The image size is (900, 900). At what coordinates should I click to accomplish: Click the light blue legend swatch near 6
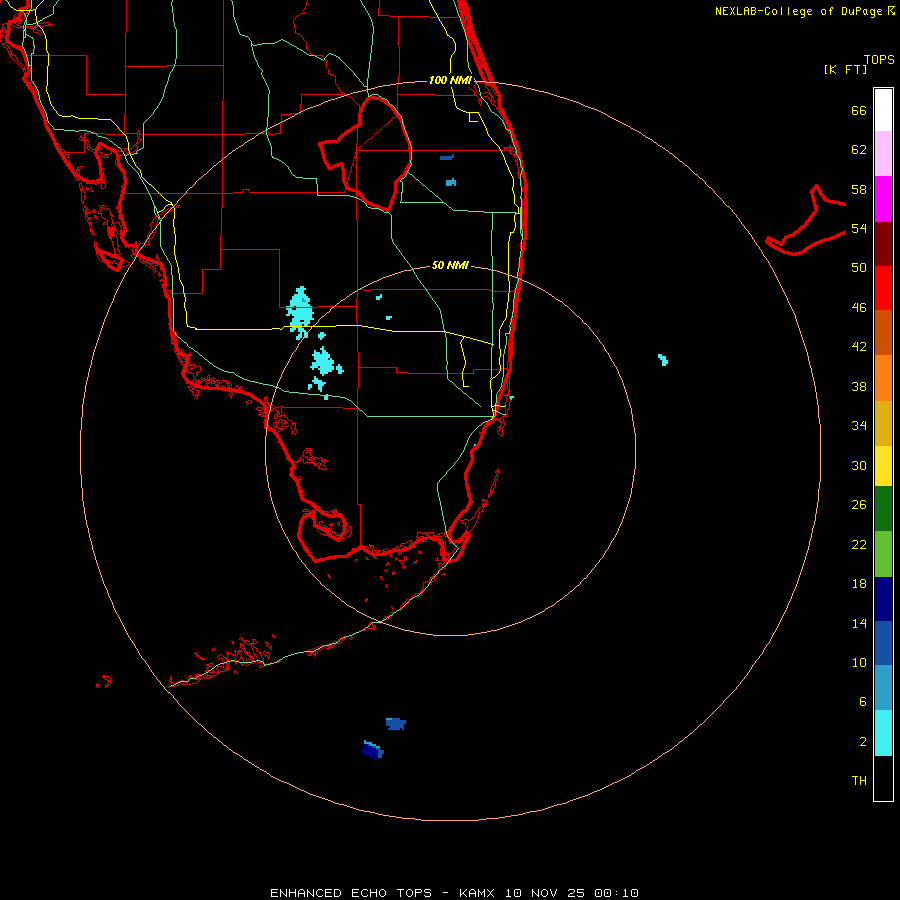coord(883,687)
